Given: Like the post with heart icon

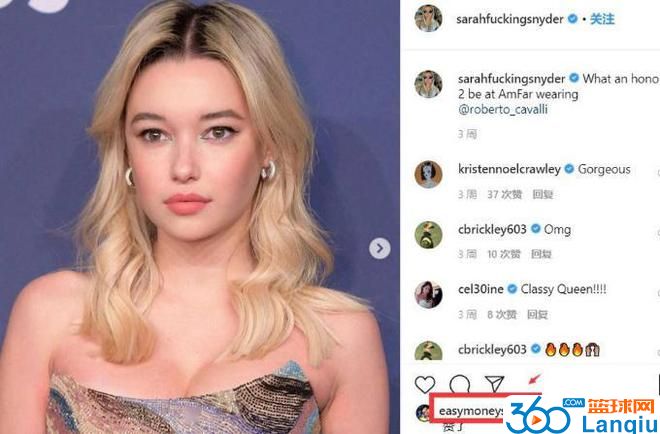Looking at the screenshot, I should (425, 385).
